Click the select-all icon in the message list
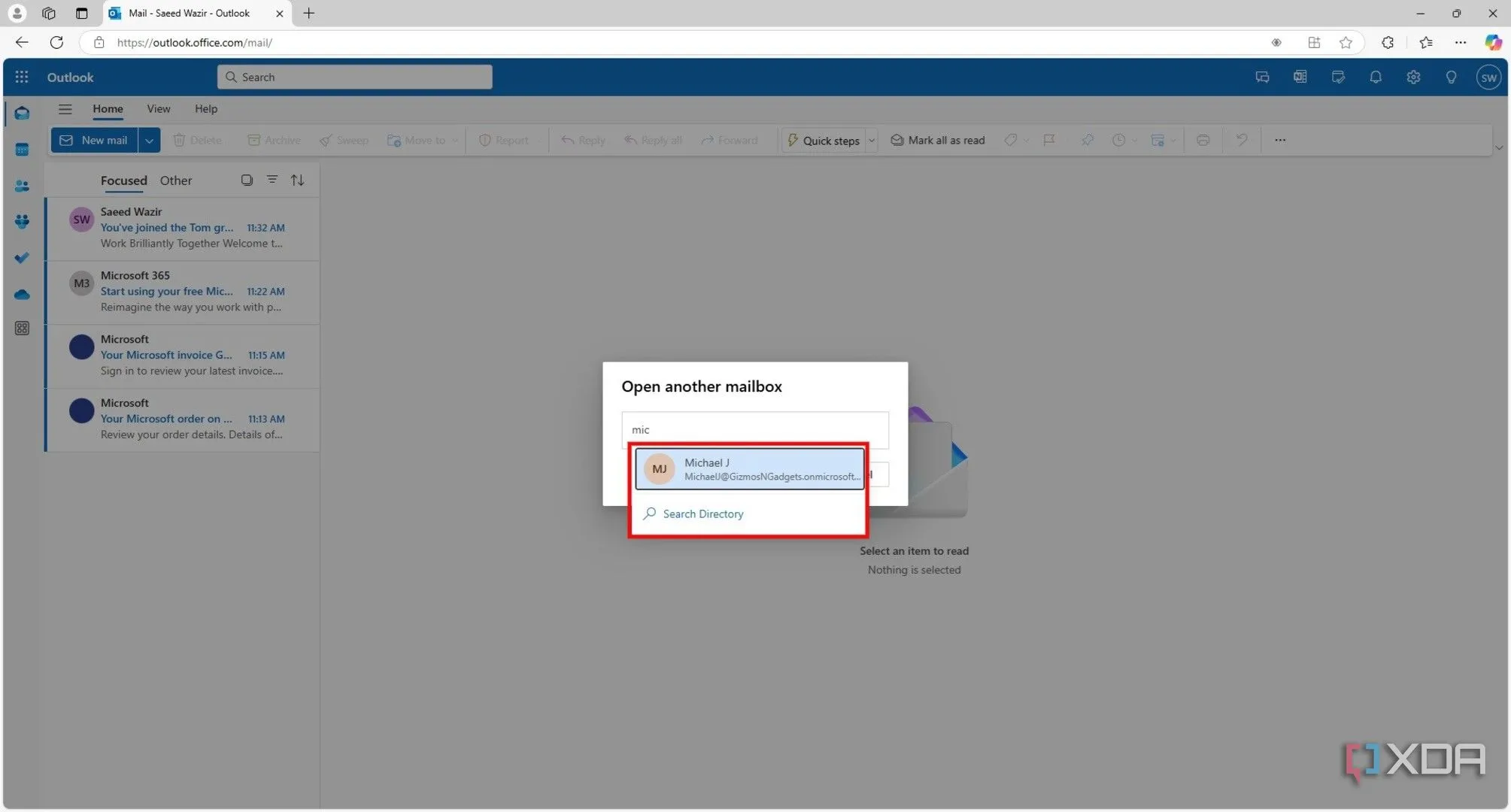 (247, 180)
